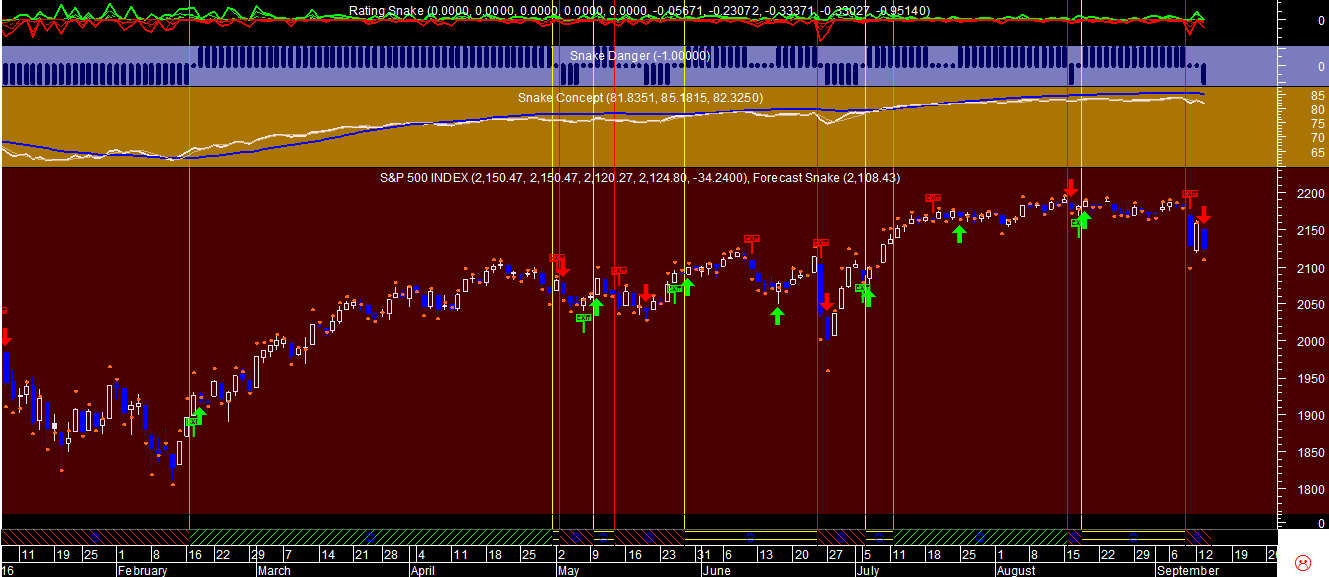The image size is (1329, 577).
Task: Click the red down arrow at early May
Action: [x=562, y=268]
